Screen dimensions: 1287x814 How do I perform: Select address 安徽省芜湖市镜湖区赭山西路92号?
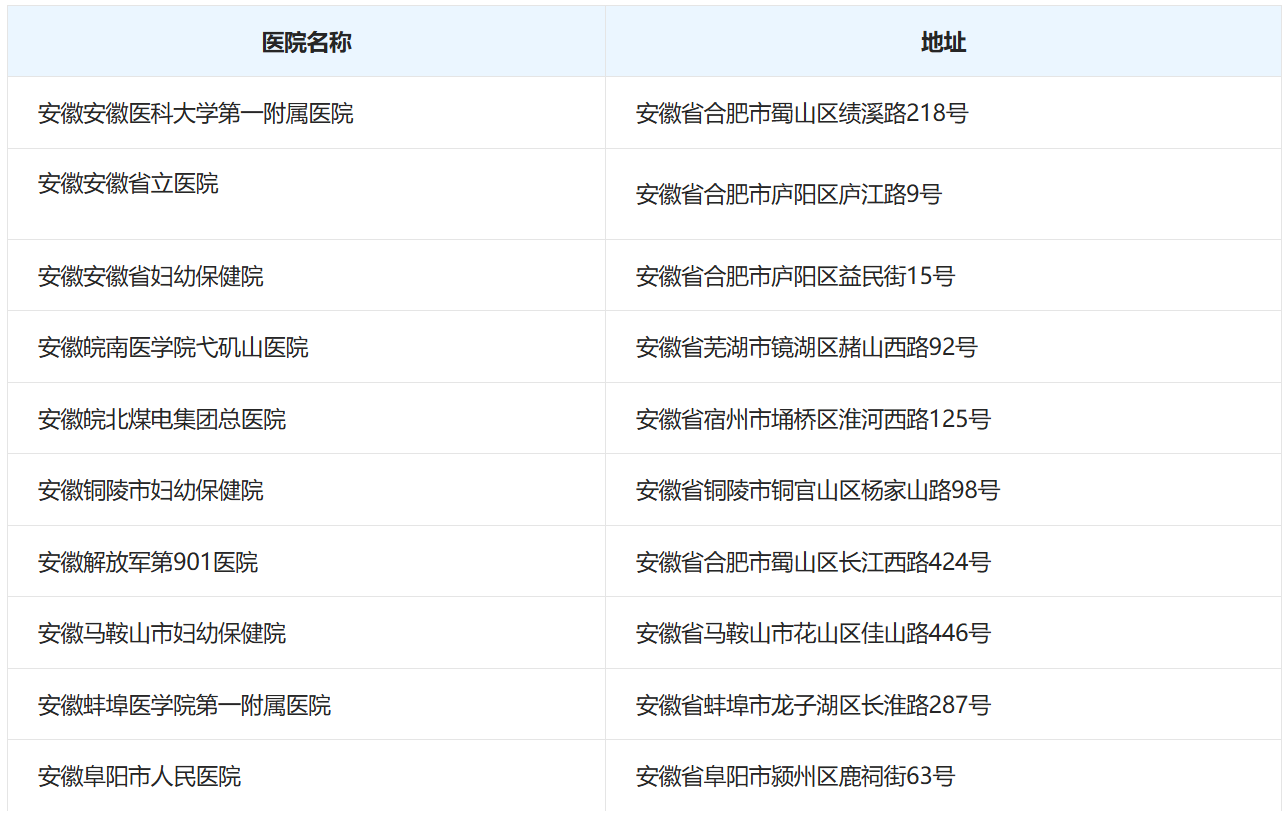click(806, 348)
